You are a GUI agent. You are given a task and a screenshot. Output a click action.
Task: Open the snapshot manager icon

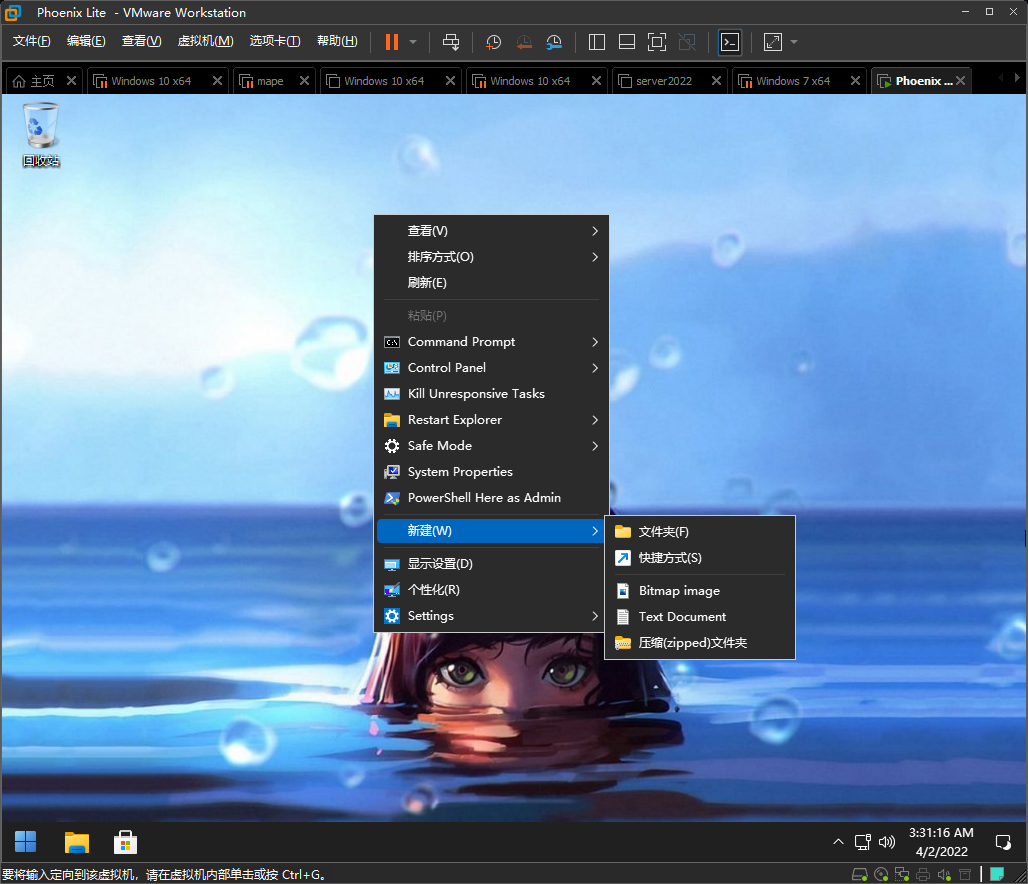point(554,42)
